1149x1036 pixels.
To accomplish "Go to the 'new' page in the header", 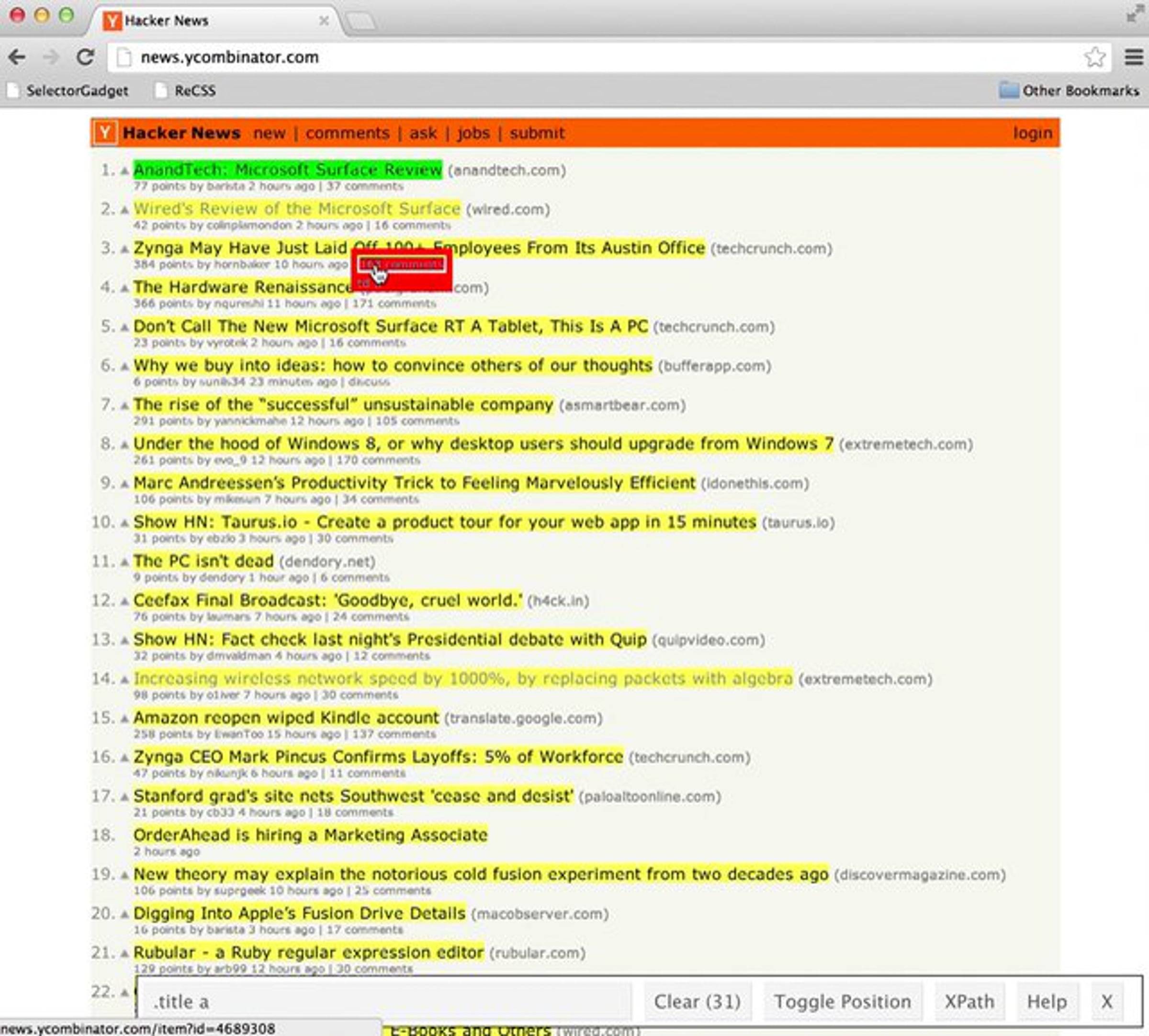I will pos(269,133).
